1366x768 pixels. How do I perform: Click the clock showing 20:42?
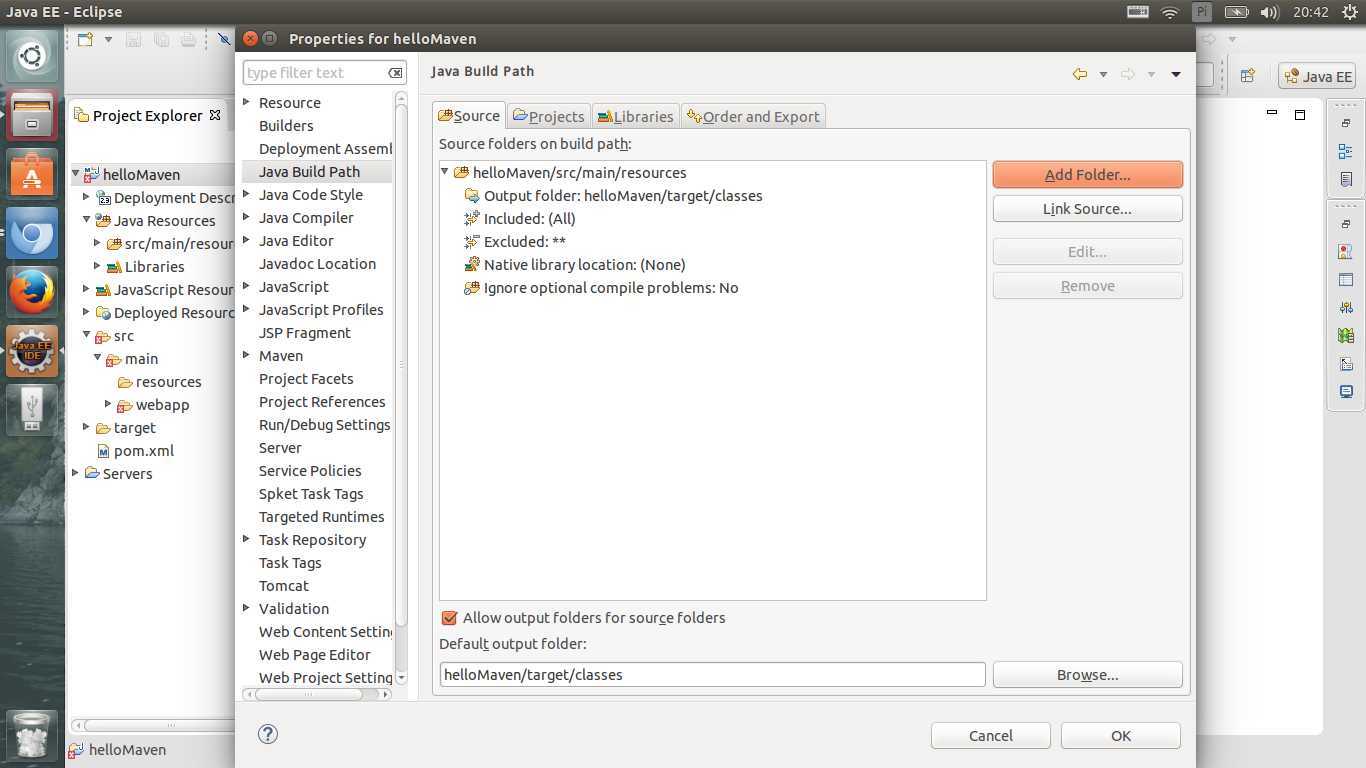pyautogui.click(x=1310, y=12)
